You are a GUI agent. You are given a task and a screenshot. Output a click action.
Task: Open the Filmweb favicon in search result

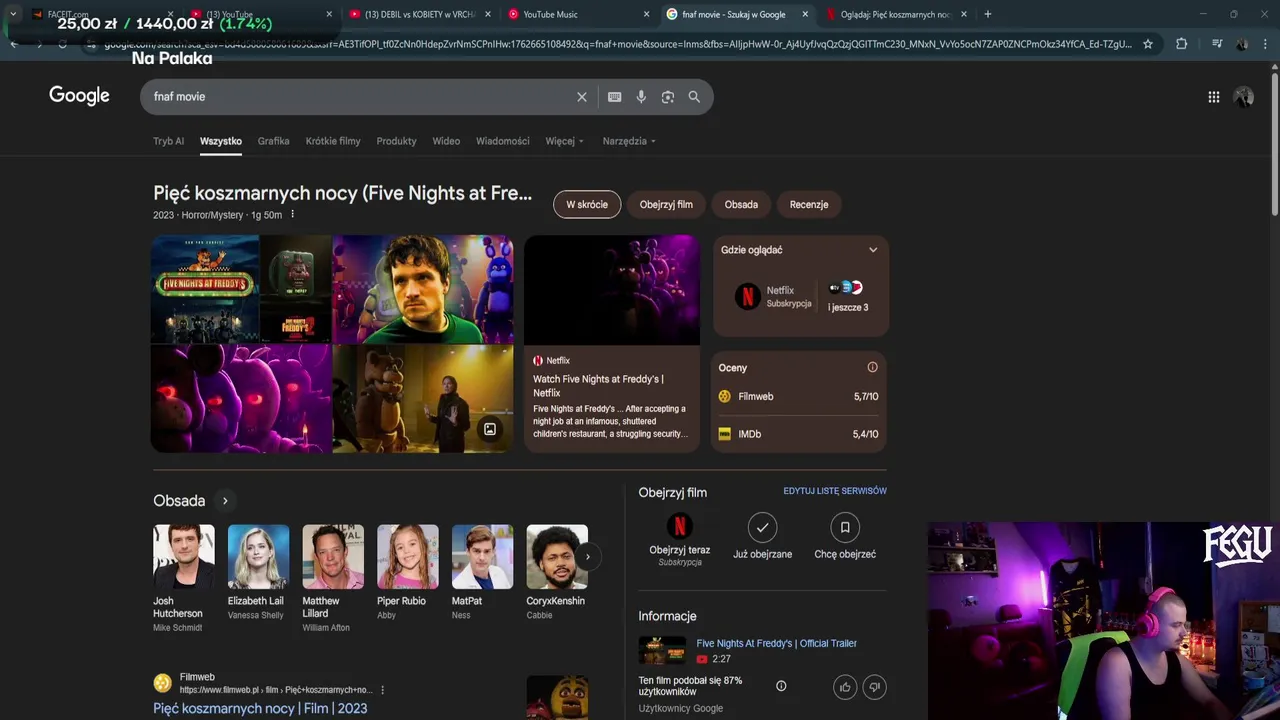[162, 683]
